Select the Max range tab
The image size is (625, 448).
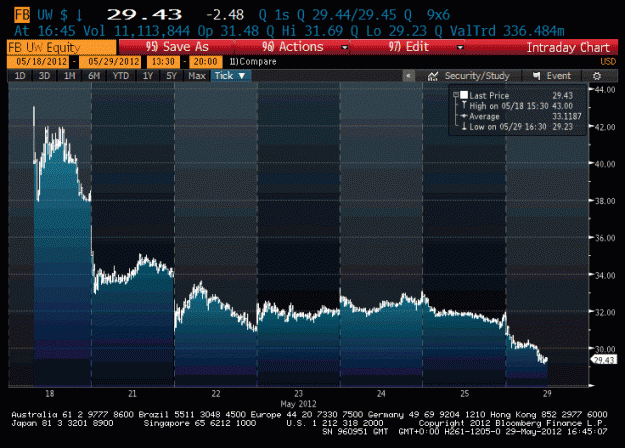197,76
